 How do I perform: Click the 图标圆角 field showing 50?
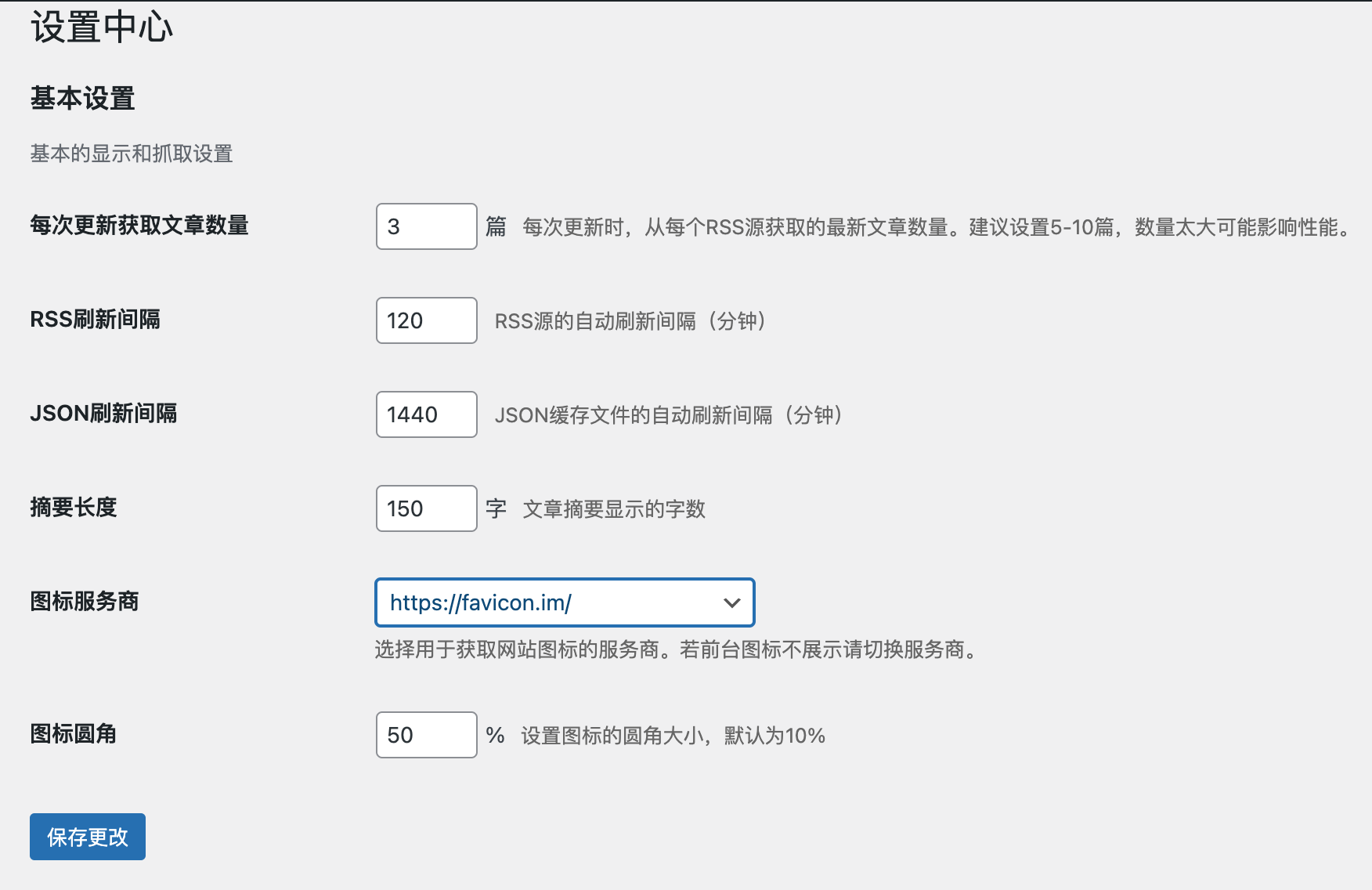(426, 735)
